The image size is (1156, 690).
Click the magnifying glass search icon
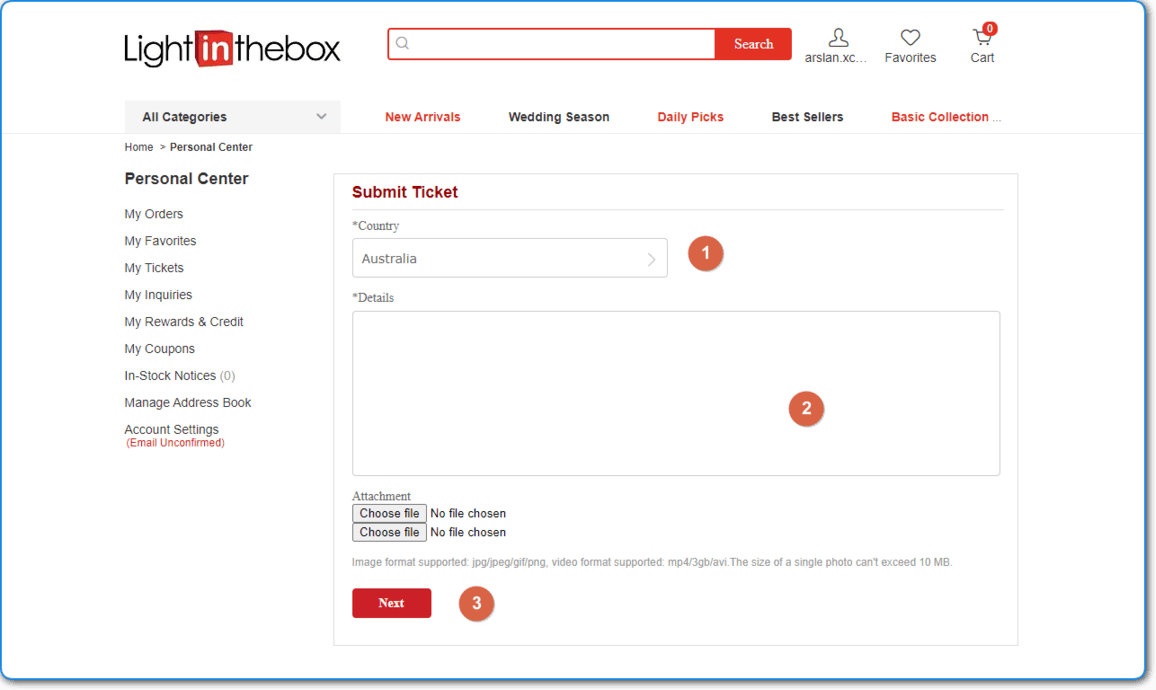pos(402,43)
